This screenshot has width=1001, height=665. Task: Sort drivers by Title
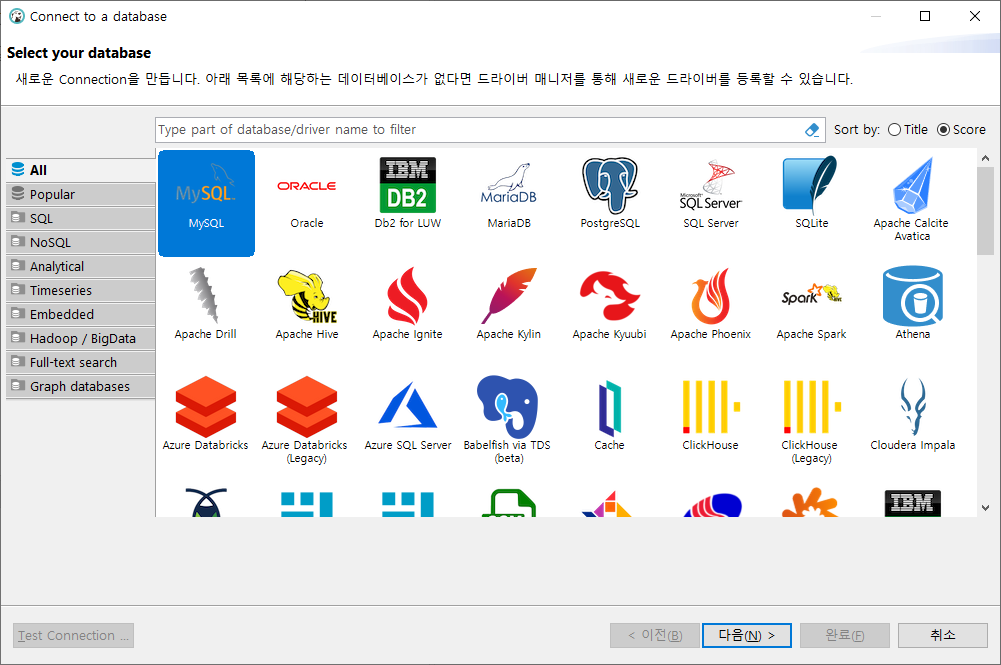908,130
